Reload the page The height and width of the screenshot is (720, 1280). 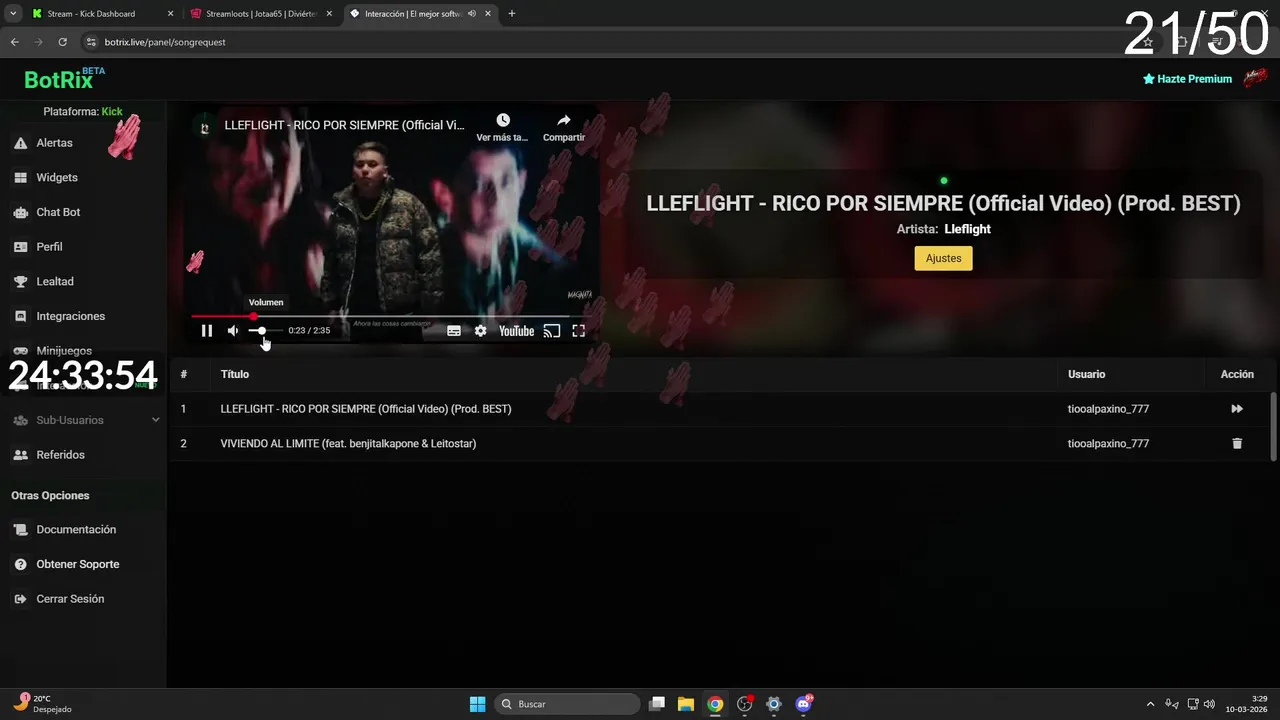62,42
